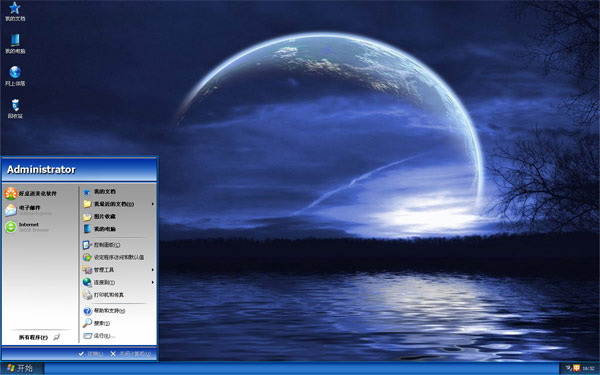
Task: Open the 我的文档 star icon on desktop
Action: click(x=15, y=11)
